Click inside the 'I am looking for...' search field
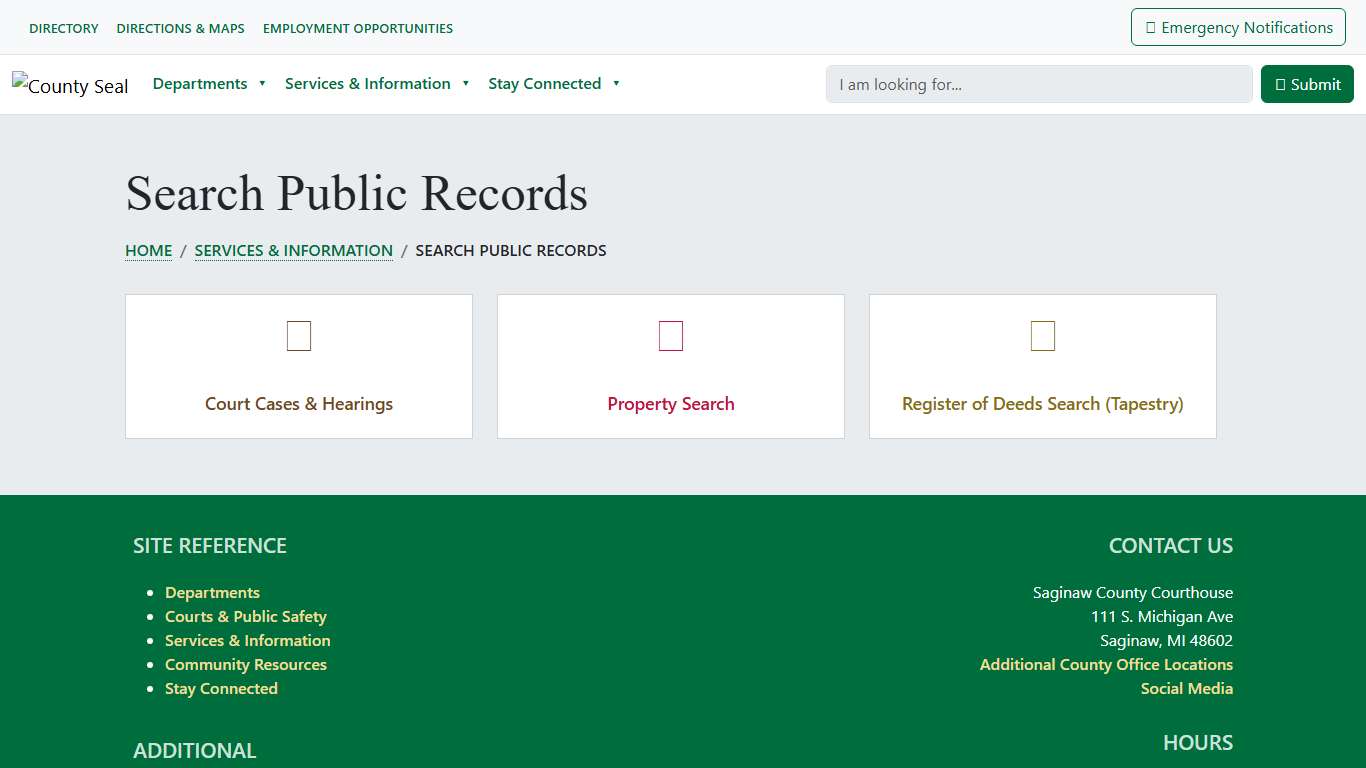 pyautogui.click(x=1038, y=84)
